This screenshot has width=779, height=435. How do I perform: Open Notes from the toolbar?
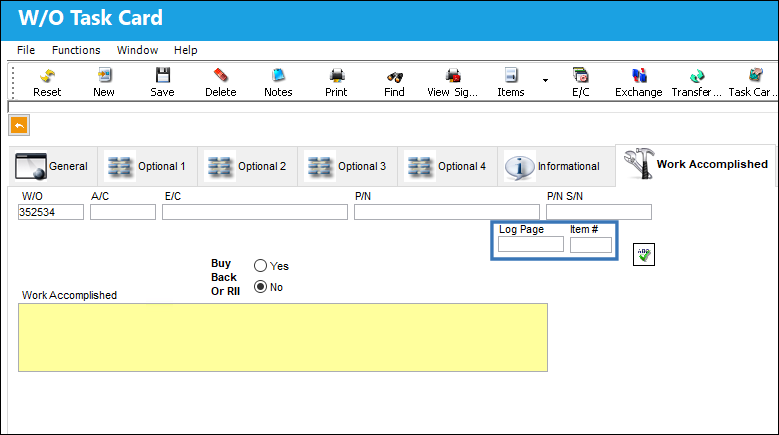pos(278,82)
